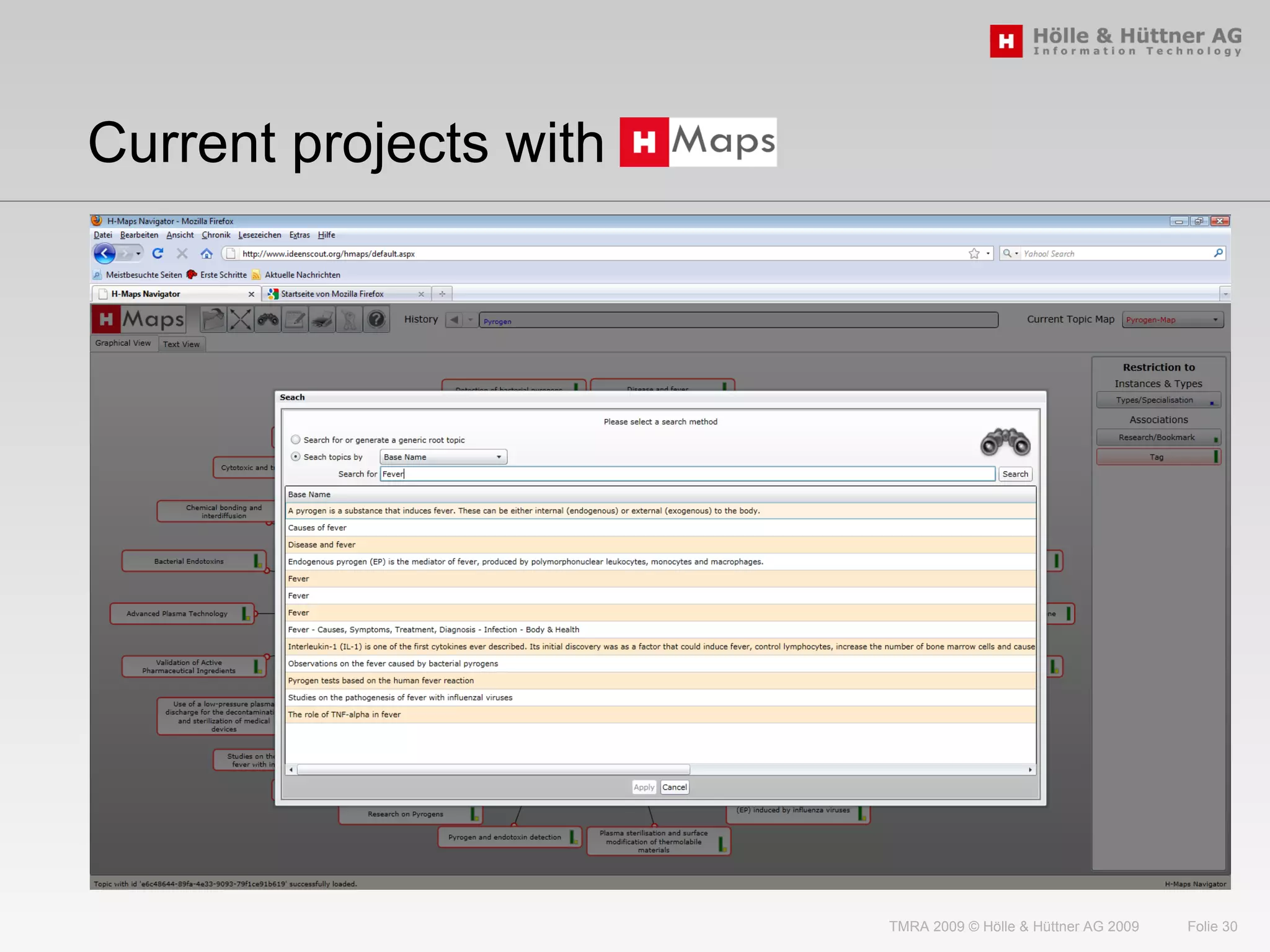Click the History back arrow button
Viewport: 1270px width, 952px height.
[454, 320]
